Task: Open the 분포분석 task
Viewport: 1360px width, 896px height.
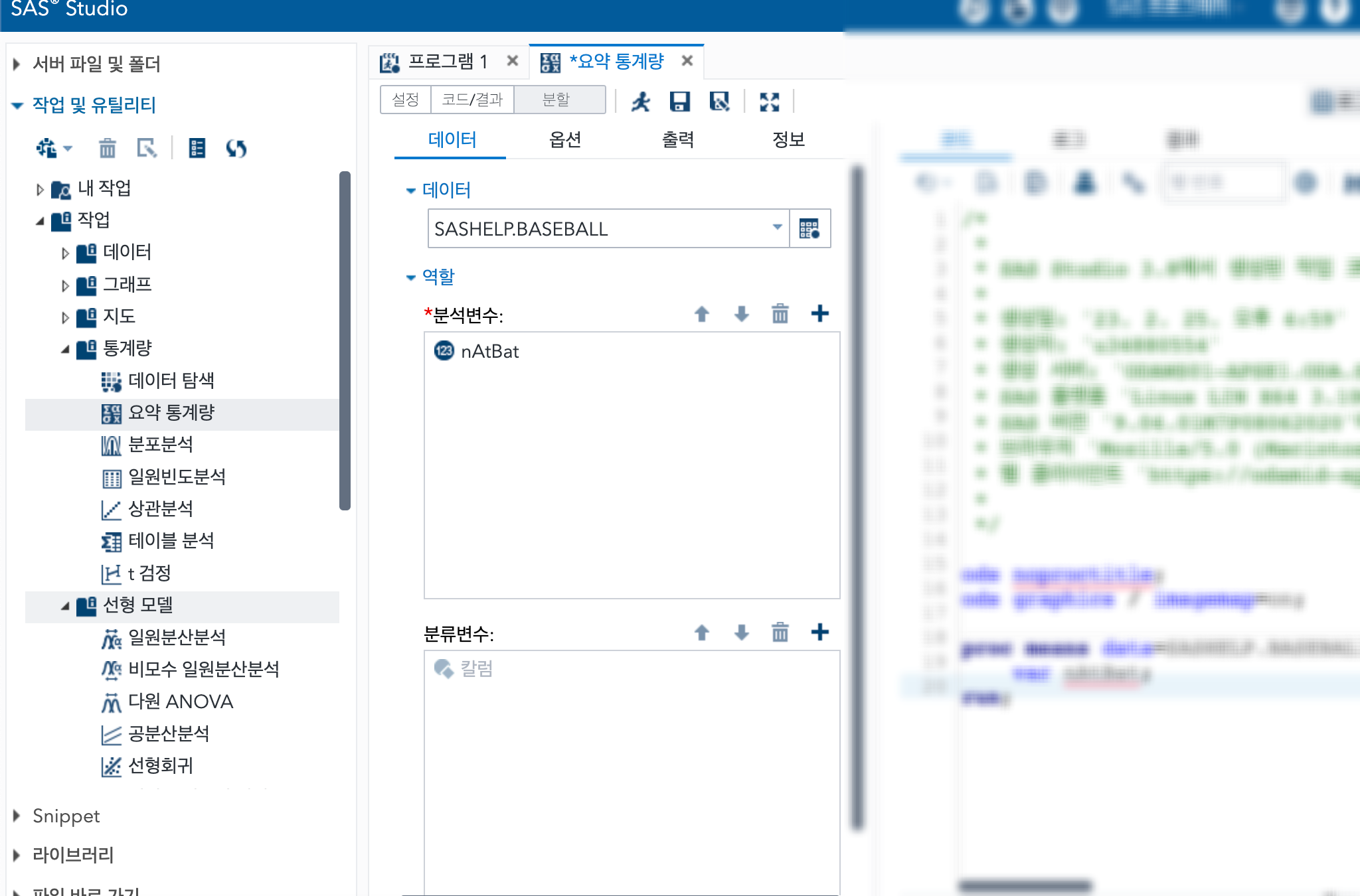Action: coord(160,445)
